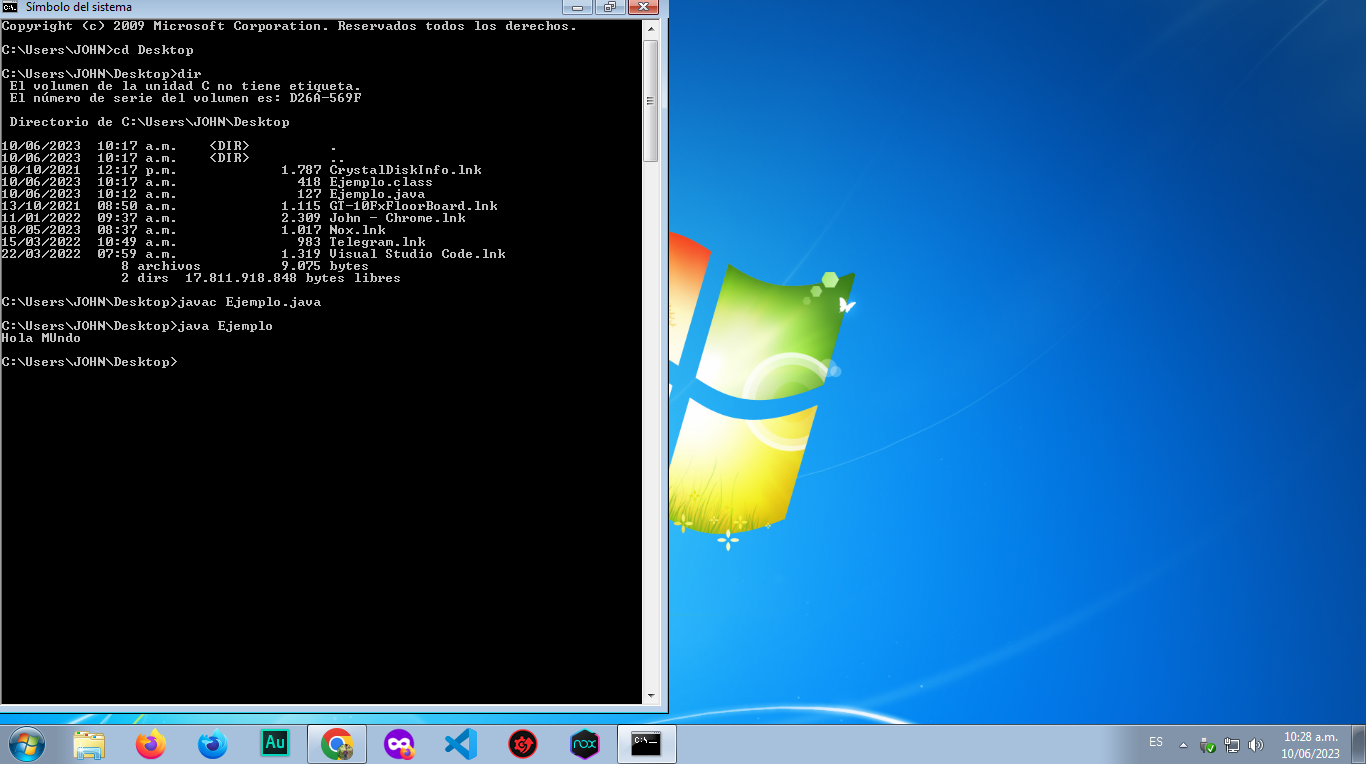Open the ES language bar indicator
Screen dimensions: 1366x768
1156,742
